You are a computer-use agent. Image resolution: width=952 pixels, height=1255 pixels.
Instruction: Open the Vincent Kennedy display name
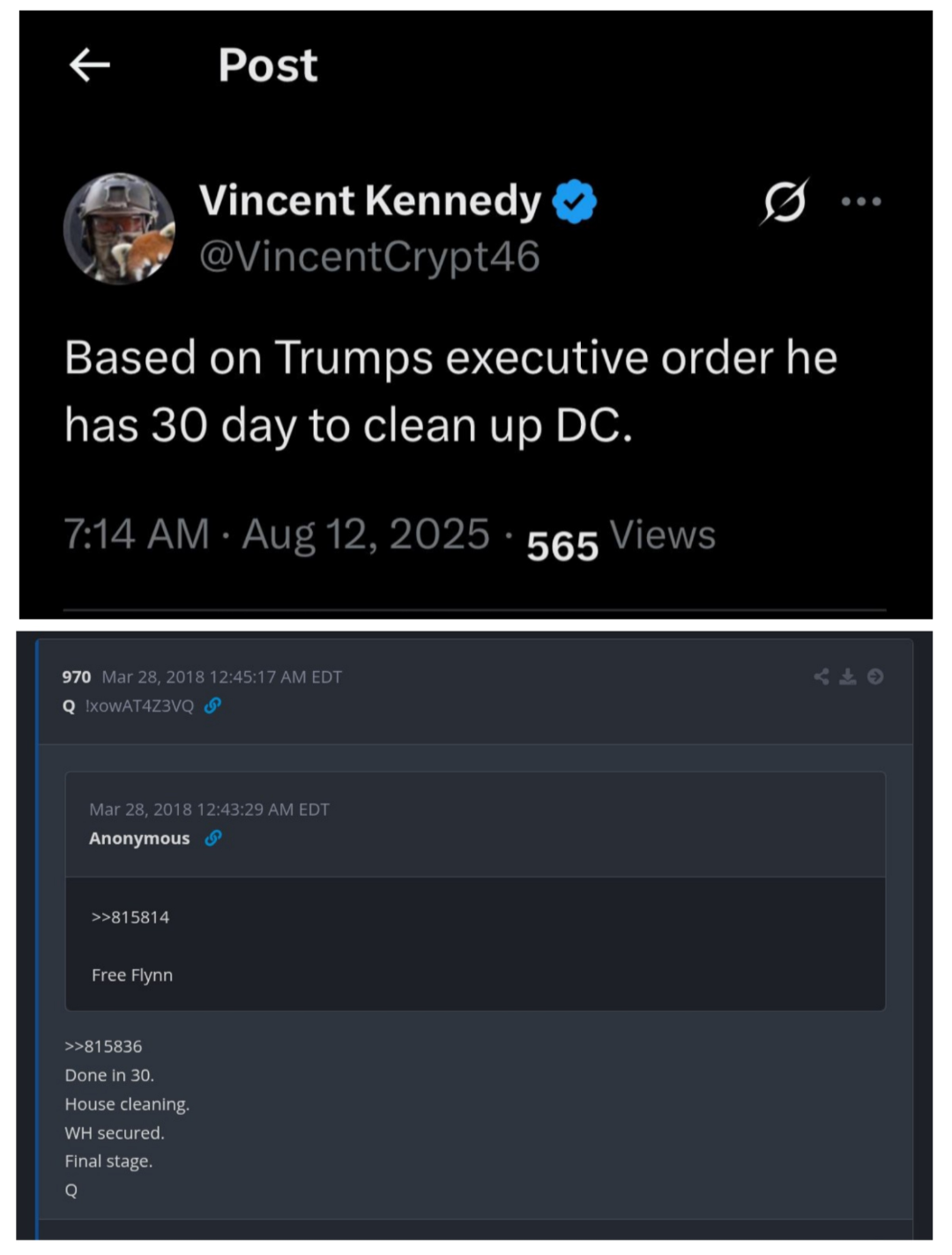click(369, 200)
